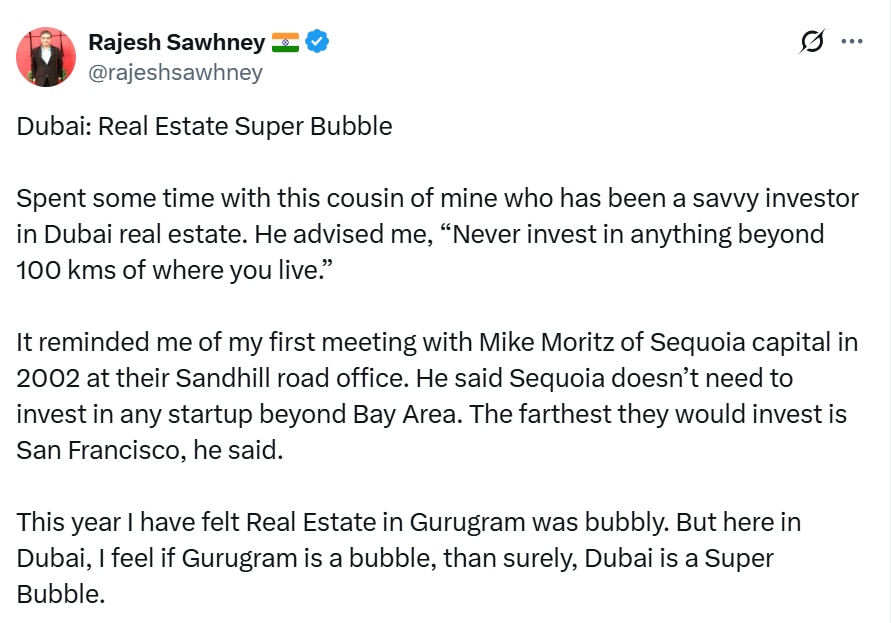
Task: Open Rajesh Sawhney's profile picture
Action: pos(46,57)
